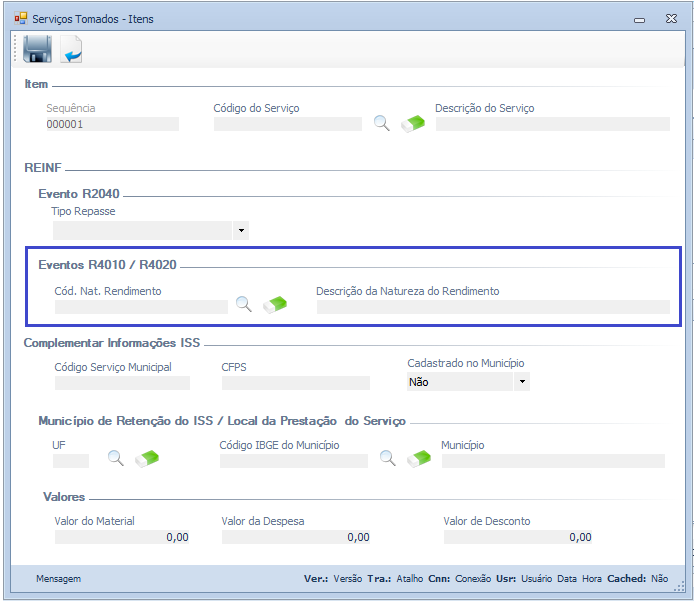694x601 pixels.
Task: Search Código do Serviço with magnifier icon
Action: (x=382, y=124)
